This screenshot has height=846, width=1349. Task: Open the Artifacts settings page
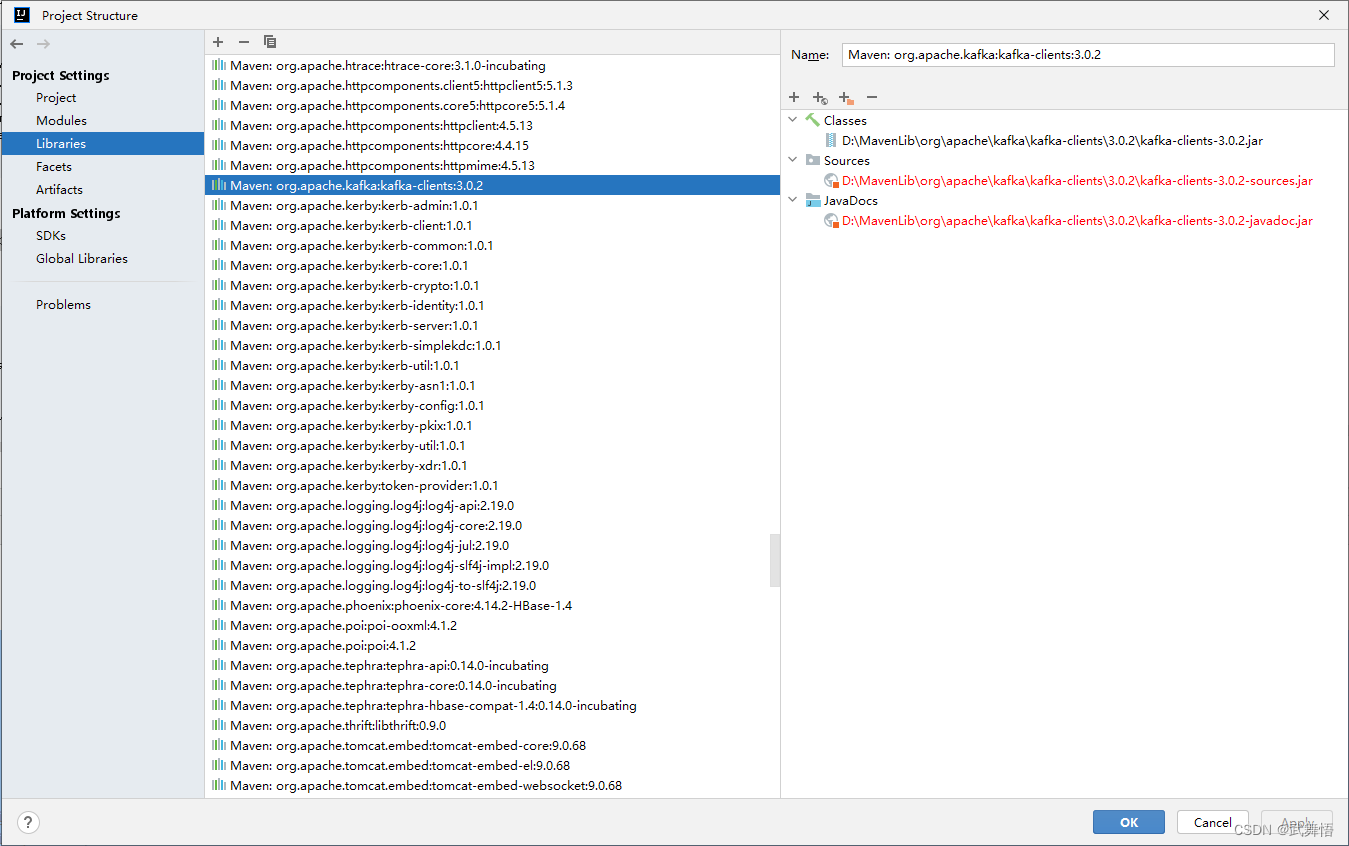(59, 189)
